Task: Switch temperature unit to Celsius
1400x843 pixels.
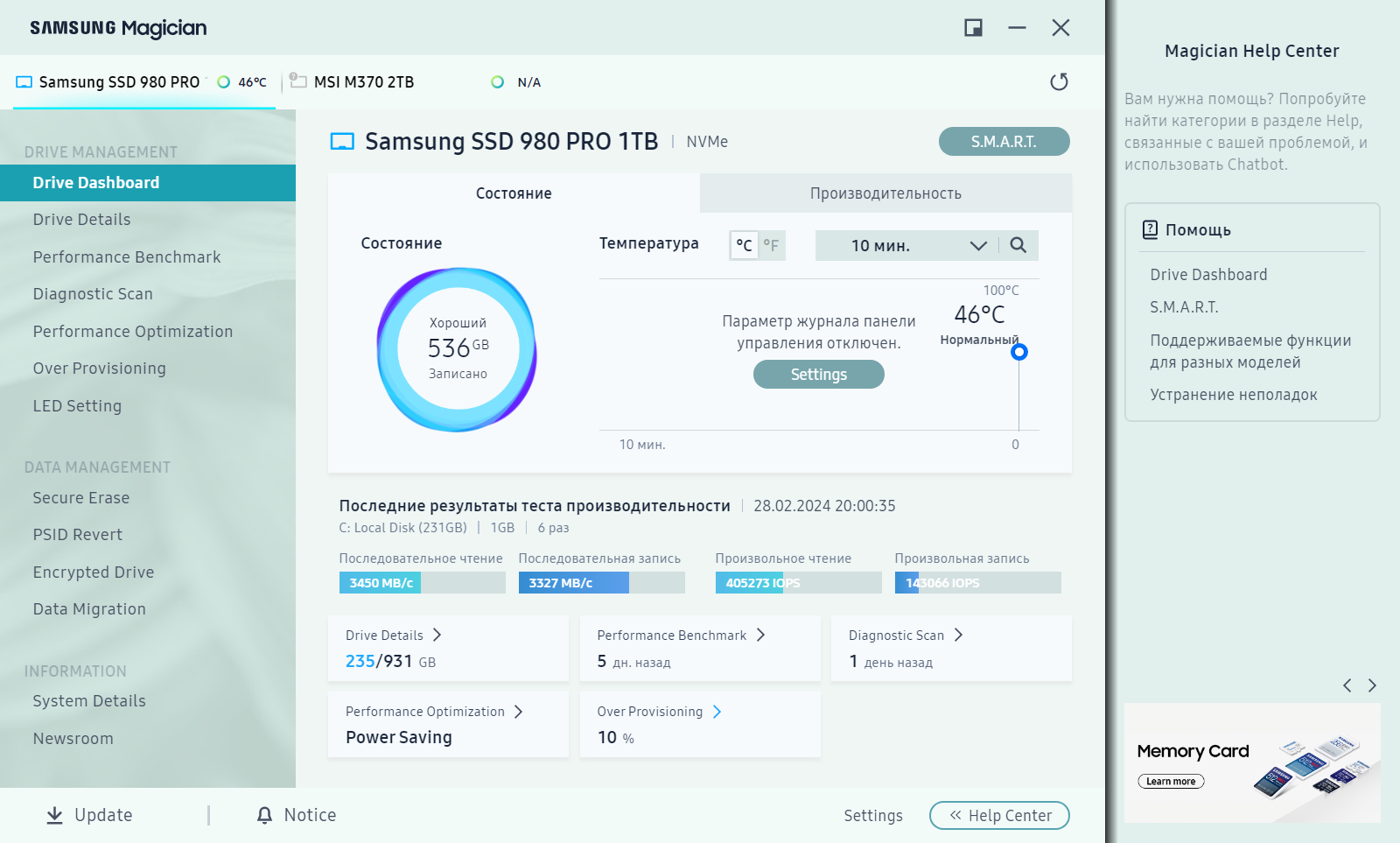Action: tap(744, 245)
